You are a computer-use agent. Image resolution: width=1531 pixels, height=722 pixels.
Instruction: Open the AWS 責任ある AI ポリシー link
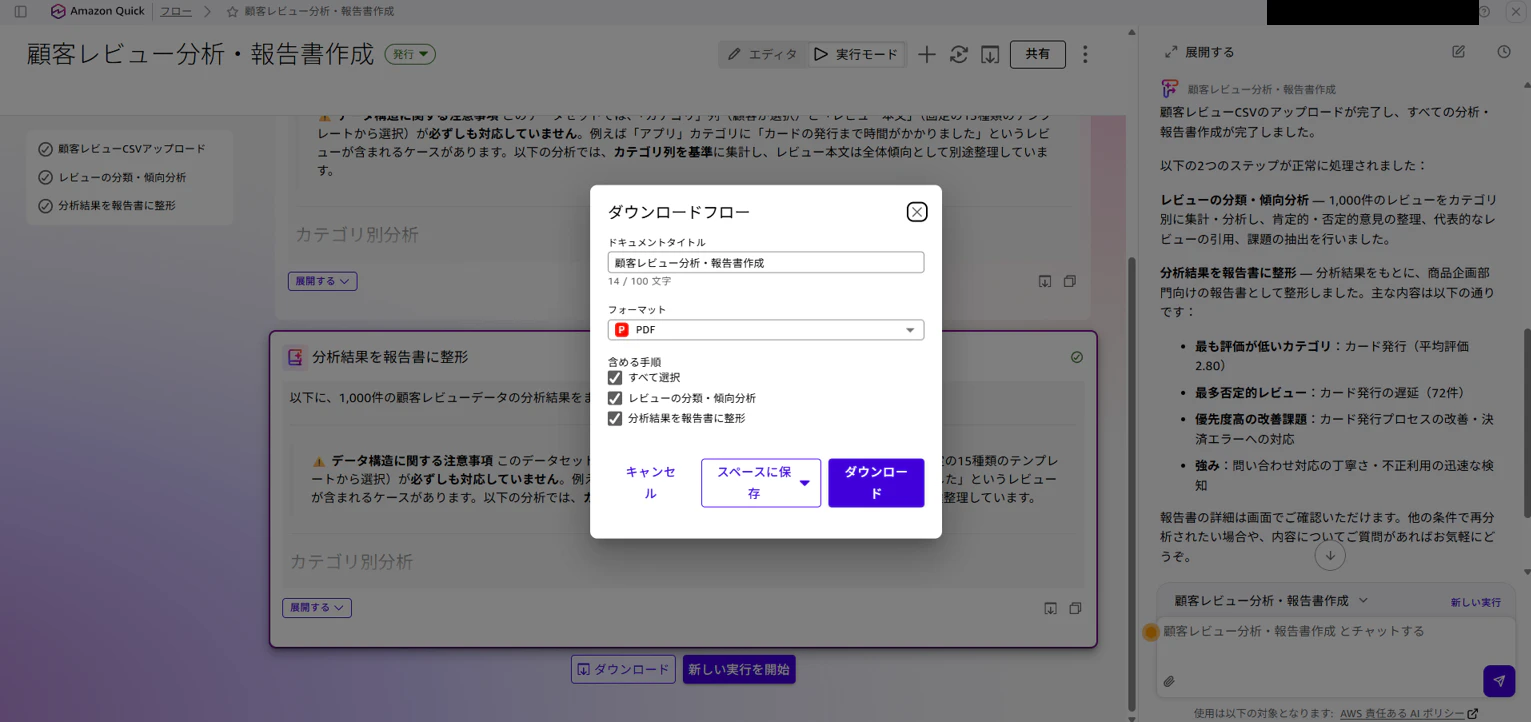click(1409, 713)
